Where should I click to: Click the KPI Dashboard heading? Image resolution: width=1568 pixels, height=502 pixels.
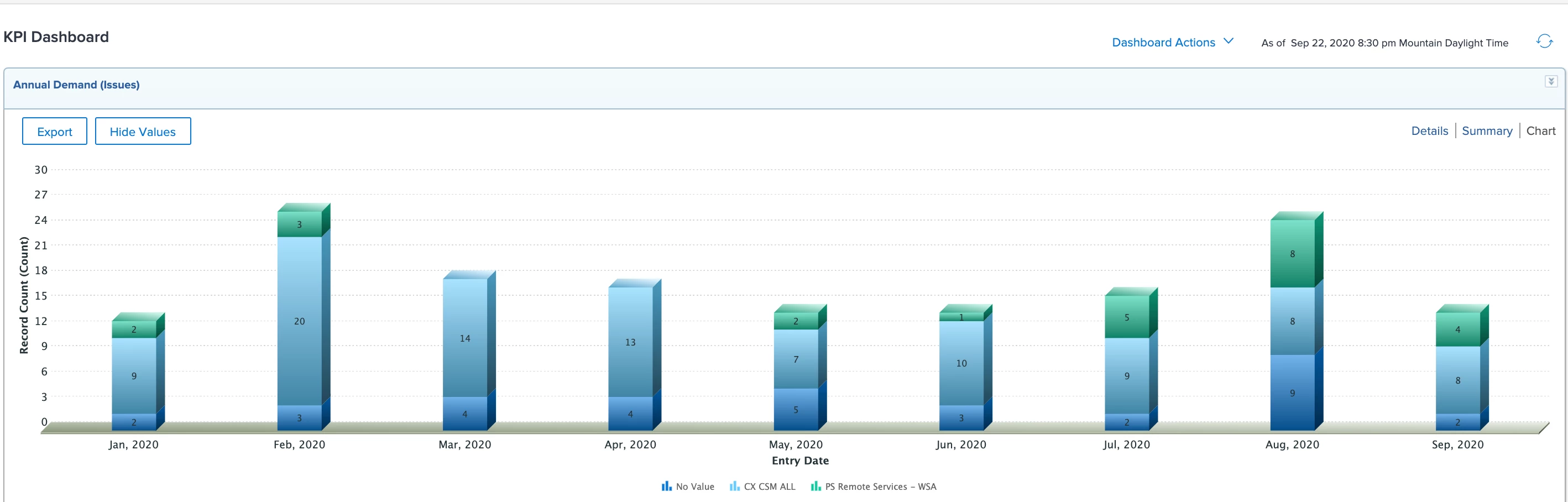coord(56,37)
